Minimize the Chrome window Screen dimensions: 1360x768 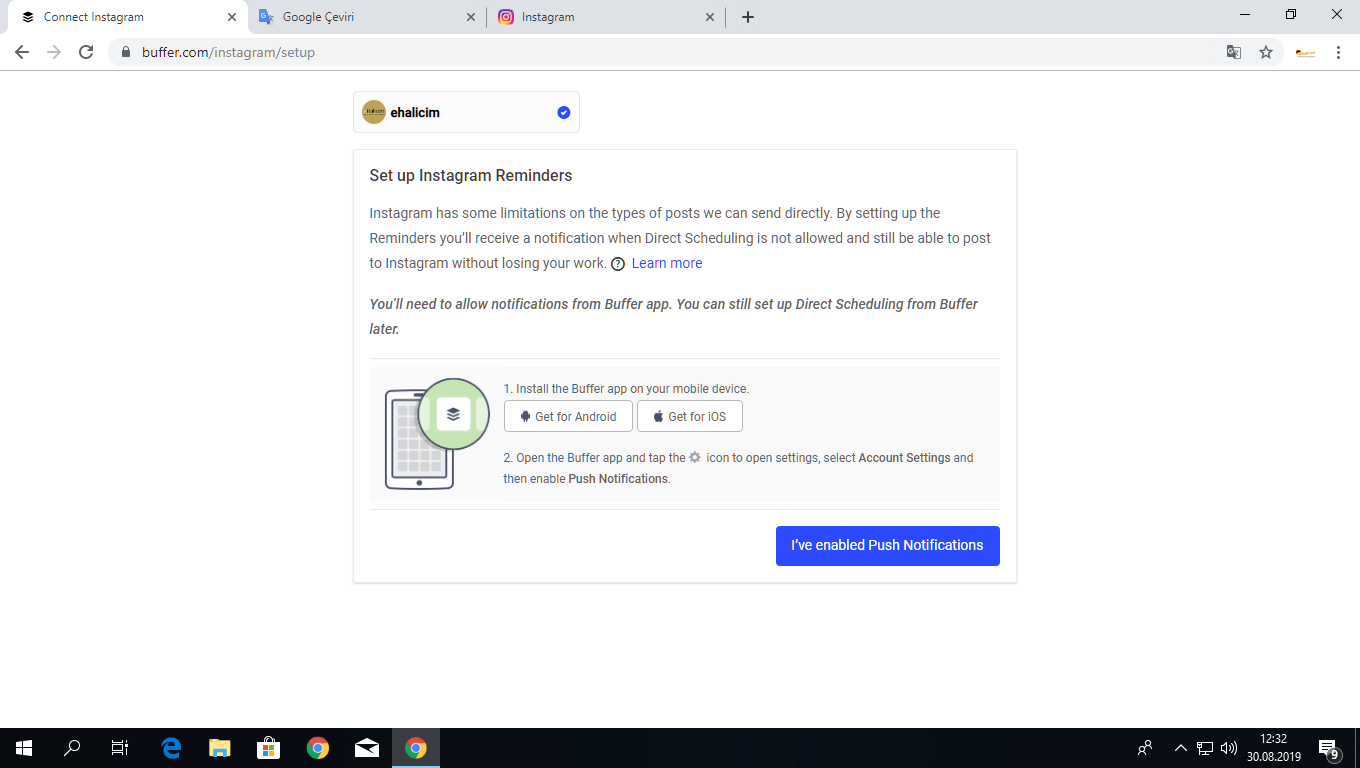1245,15
